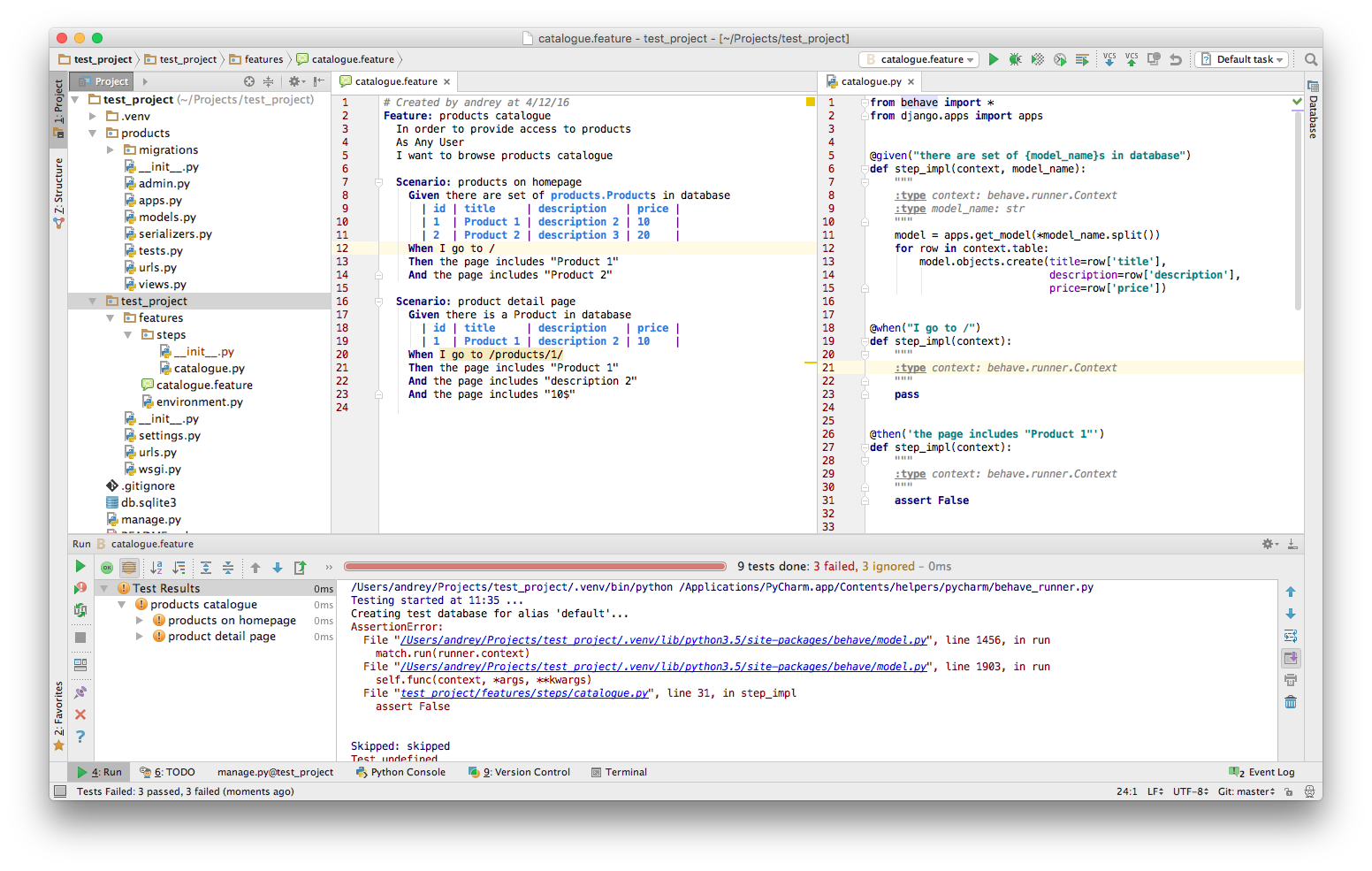Click the red test progress bar
Viewport: 1372px width, 871px height.
point(535,567)
